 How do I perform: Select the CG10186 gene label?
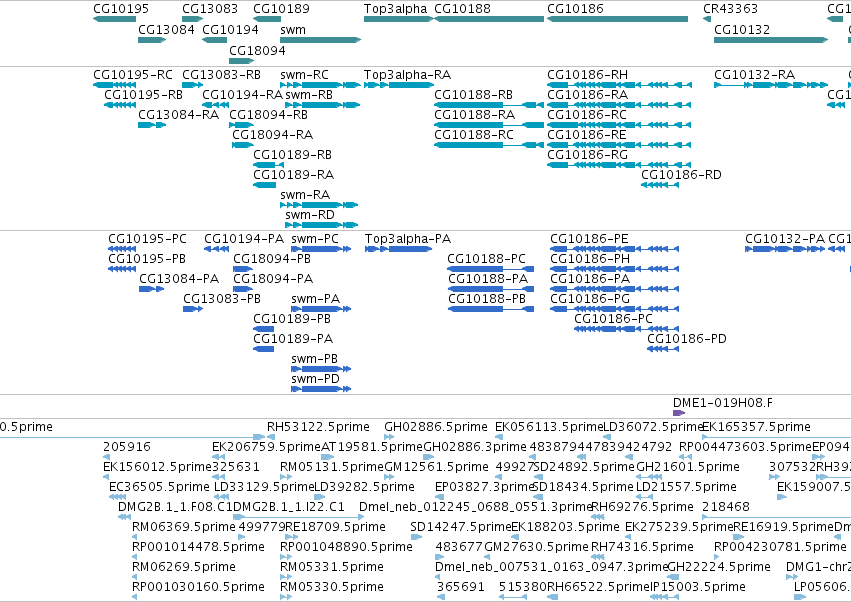tap(575, 9)
